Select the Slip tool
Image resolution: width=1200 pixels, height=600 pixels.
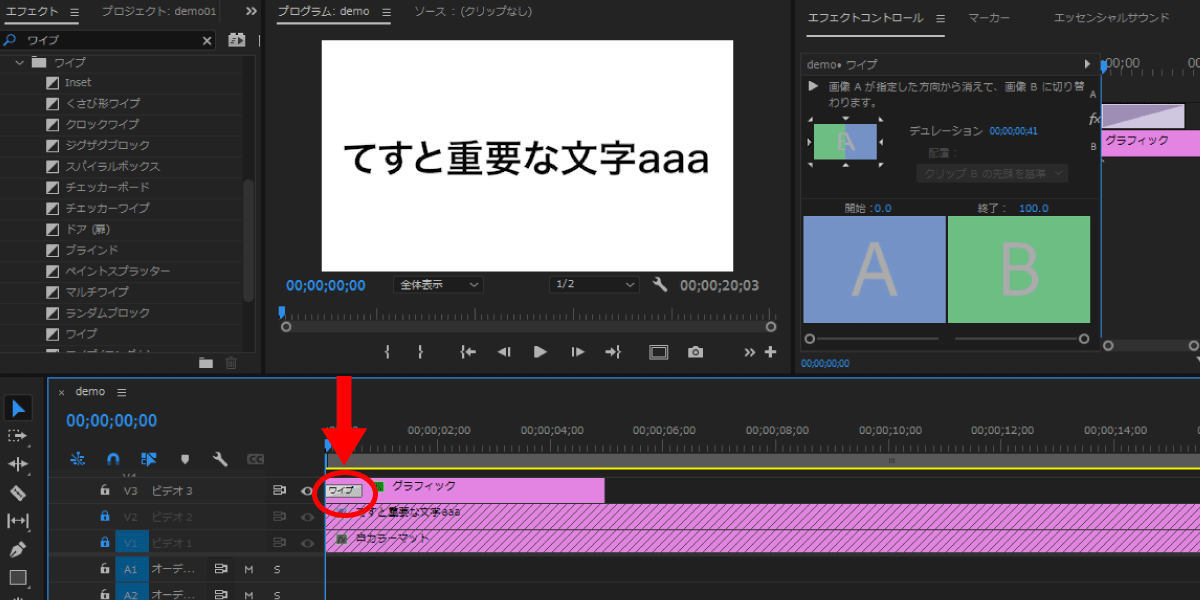(18, 521)
